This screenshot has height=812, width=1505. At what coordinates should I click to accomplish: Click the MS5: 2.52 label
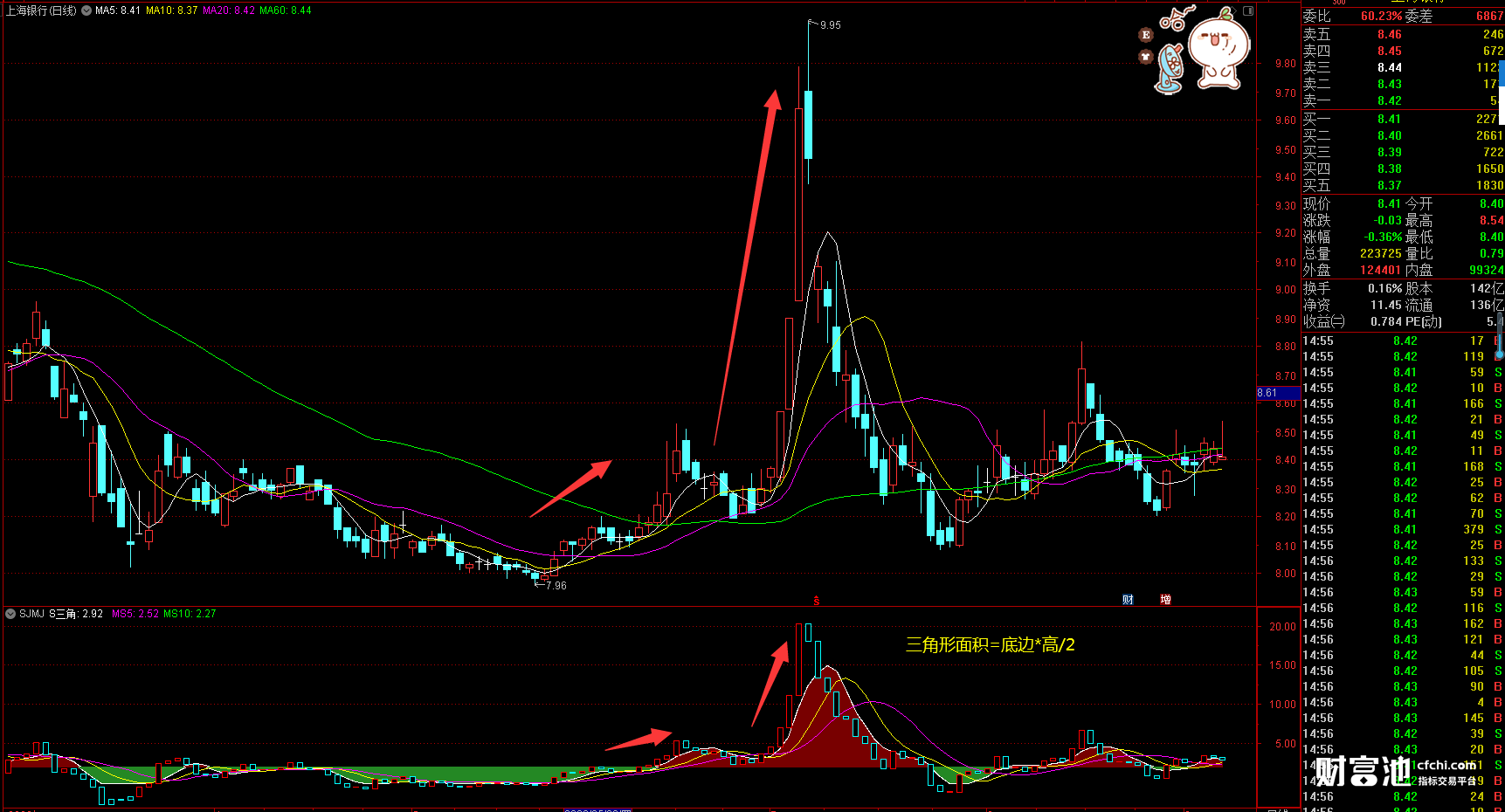click(x=135, y=614)
